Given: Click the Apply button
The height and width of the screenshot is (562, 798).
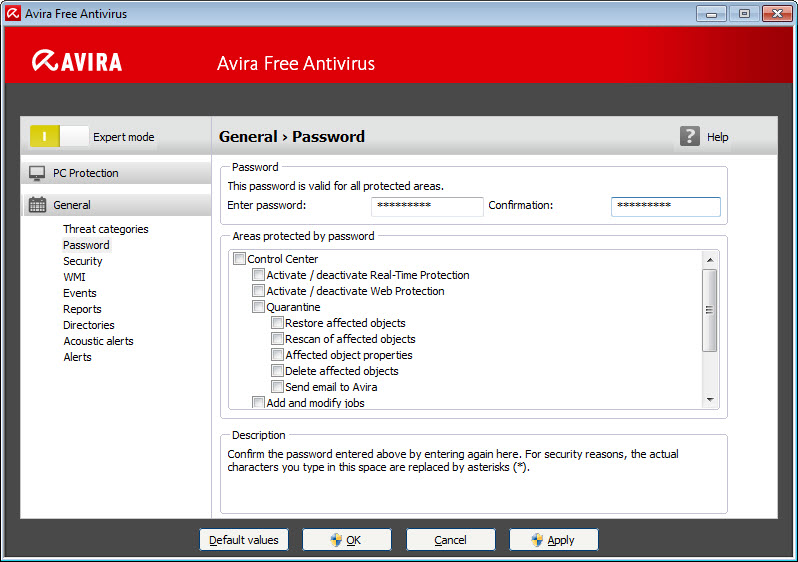Looking at the screenshot, I should click(554, 540).
